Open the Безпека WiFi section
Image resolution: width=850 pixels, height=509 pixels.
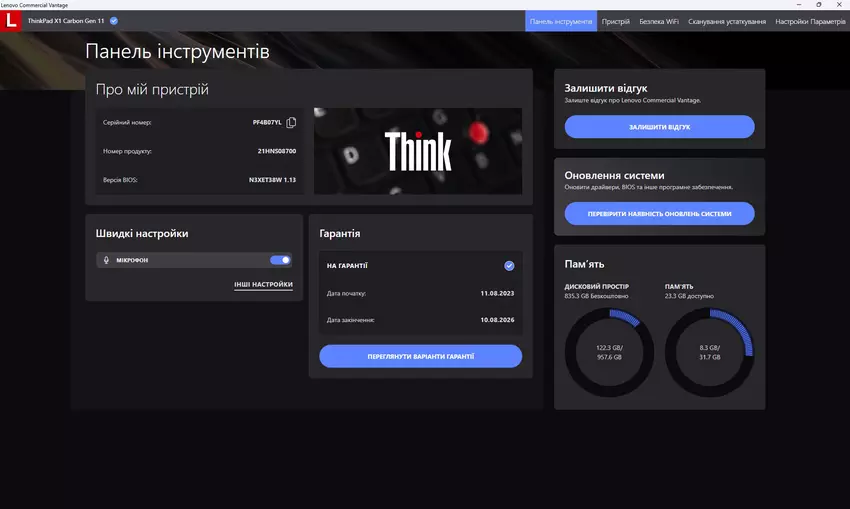coord(659,21)
